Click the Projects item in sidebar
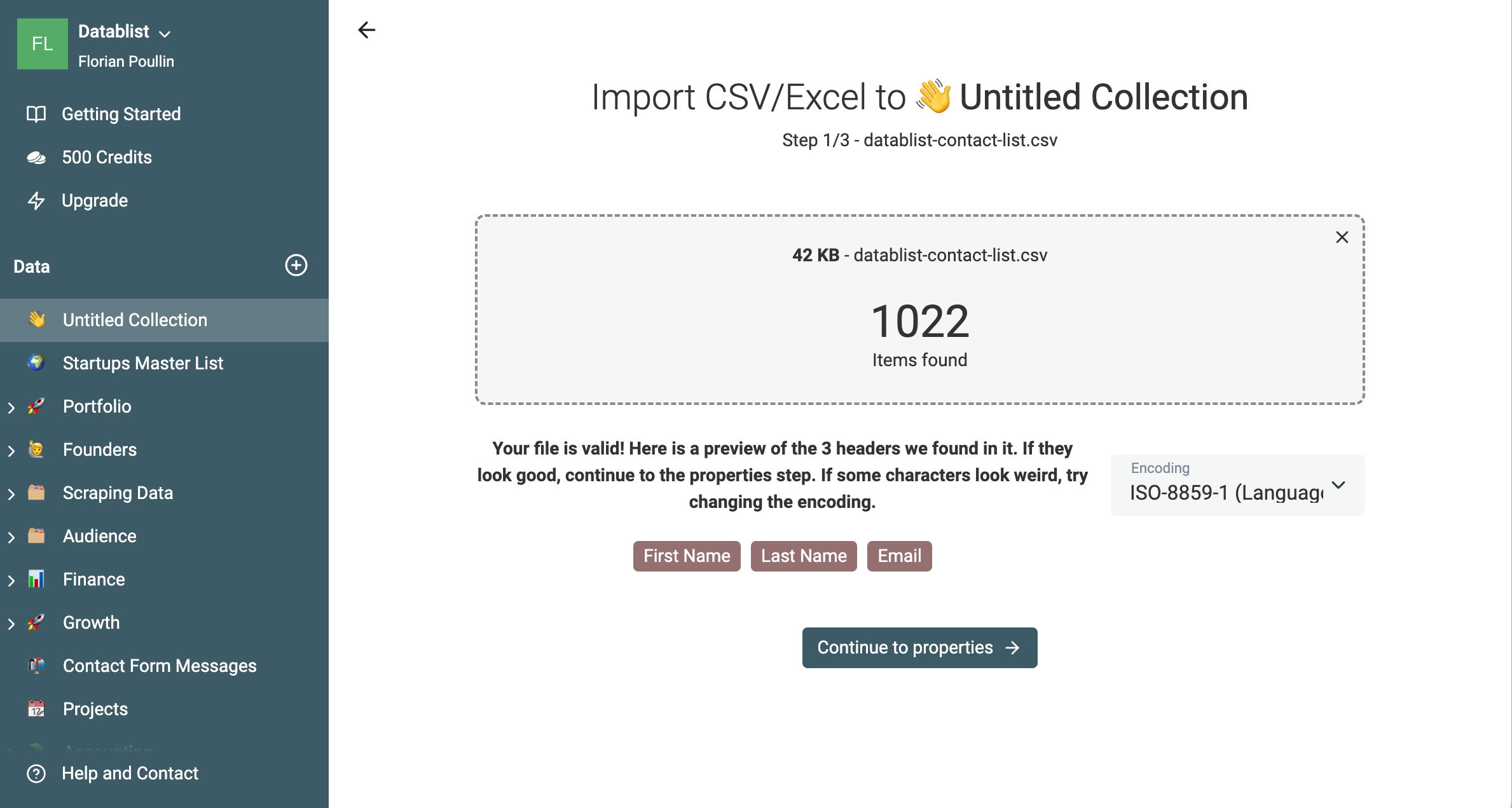This screenshot has height=808, width=1512. pyautogui.click(x=96, y=709)
